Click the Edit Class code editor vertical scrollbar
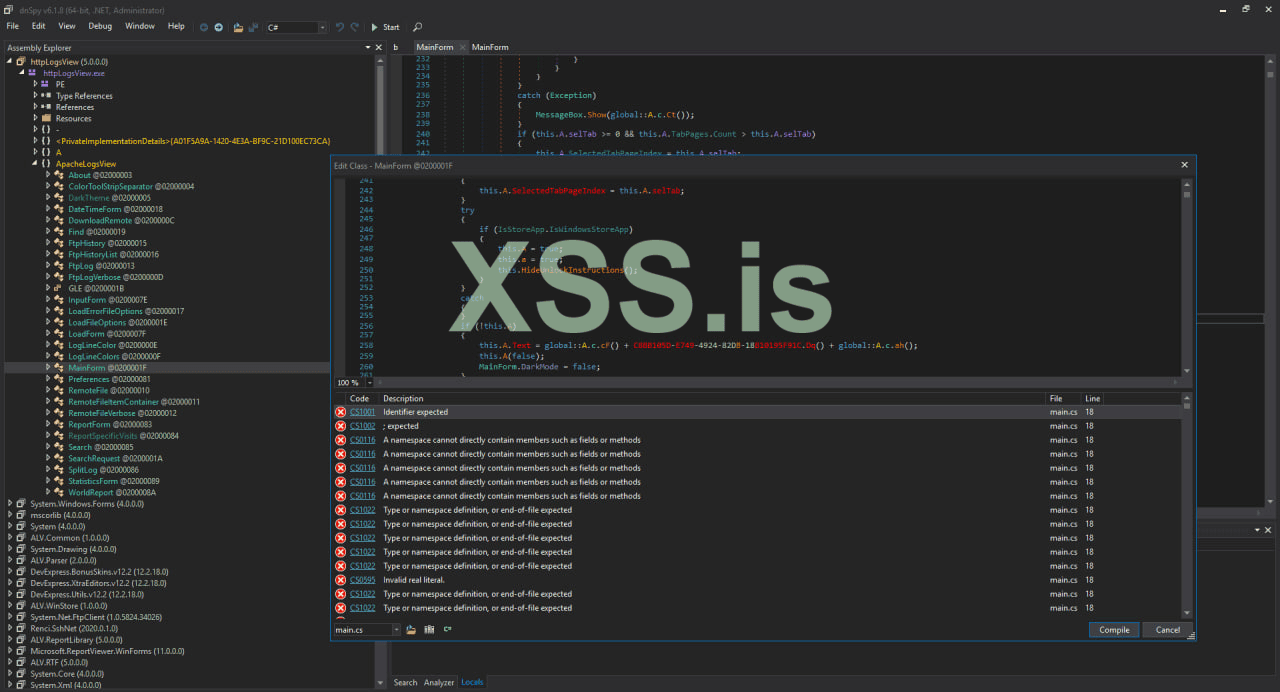Screen dimensions: 1280x692 coord(1187,280)
